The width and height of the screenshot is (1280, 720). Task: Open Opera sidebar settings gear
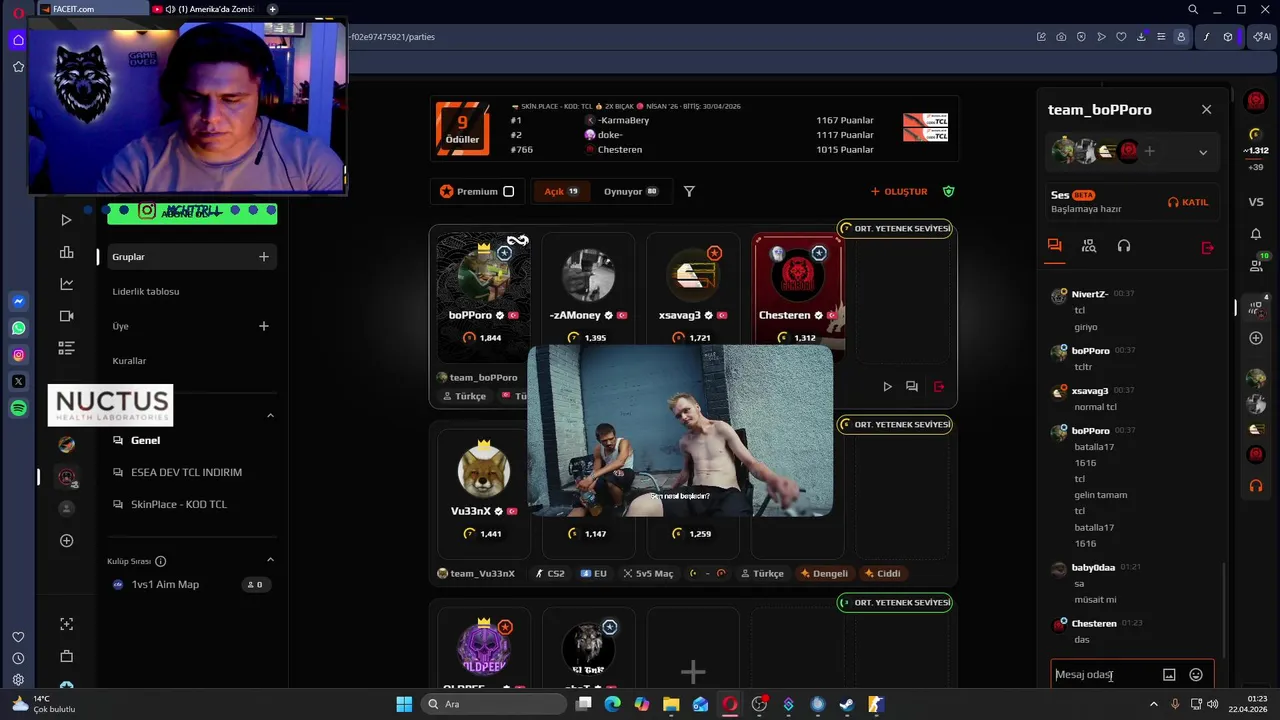pos(18,680)
